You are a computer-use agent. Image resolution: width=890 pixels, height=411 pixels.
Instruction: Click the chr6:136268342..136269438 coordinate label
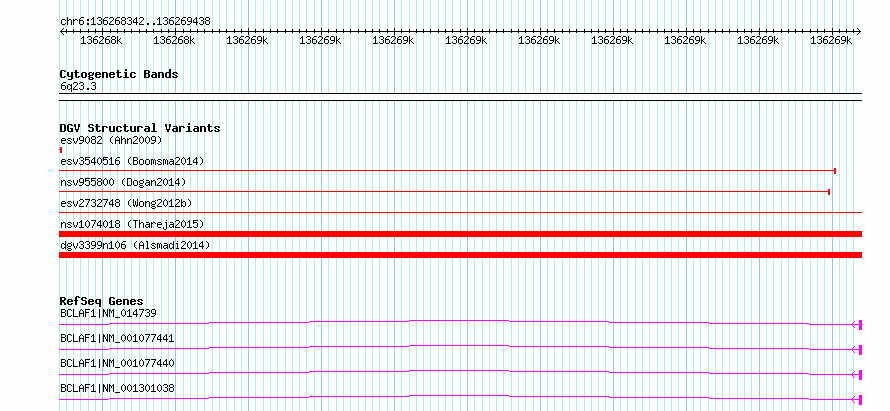point(135,21)
